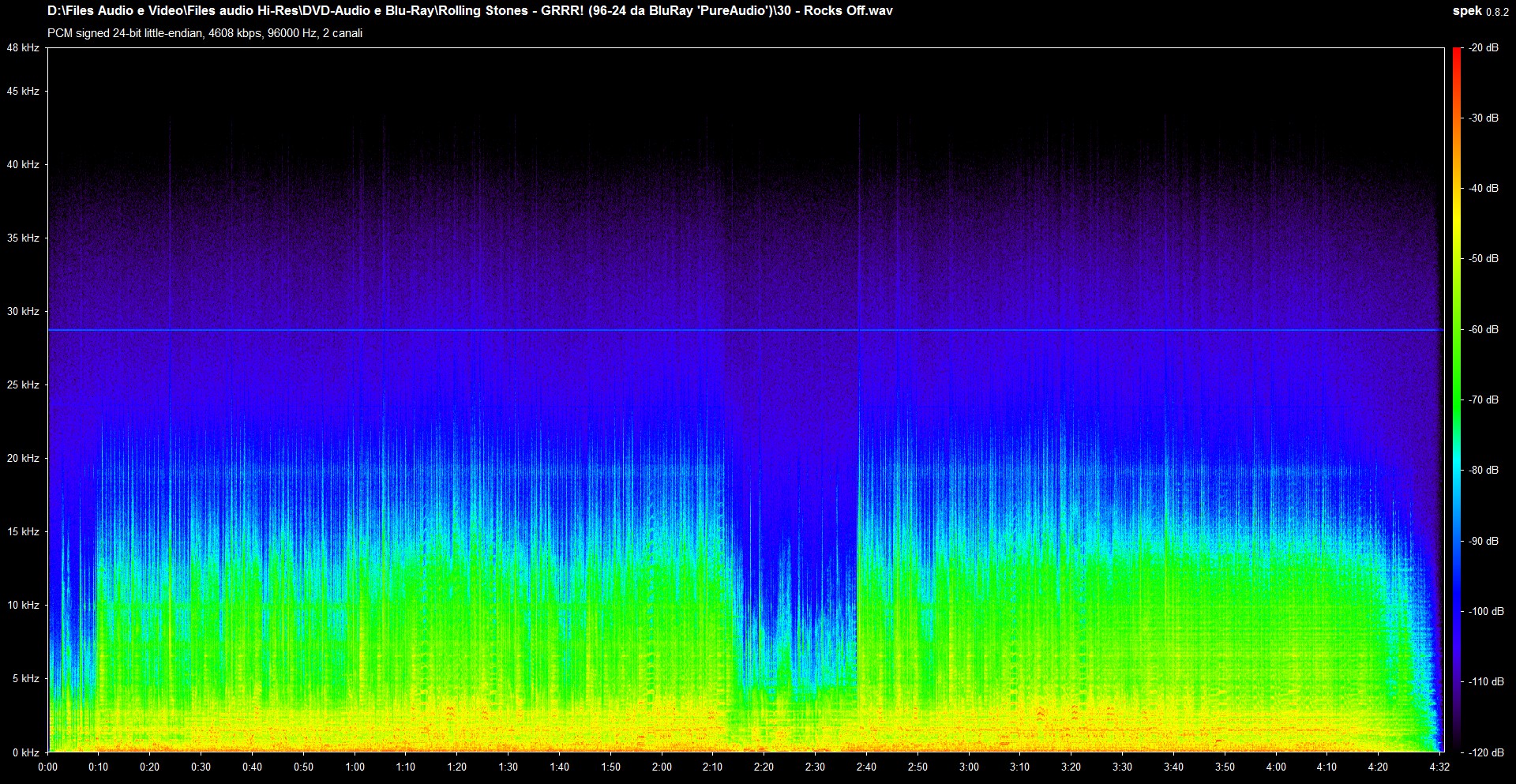Viewport: 1516px width, 784px height.
Task: Click the file path title ending in Rocks Off.wav
Action: pyautogui.click(x=470, y=10)
